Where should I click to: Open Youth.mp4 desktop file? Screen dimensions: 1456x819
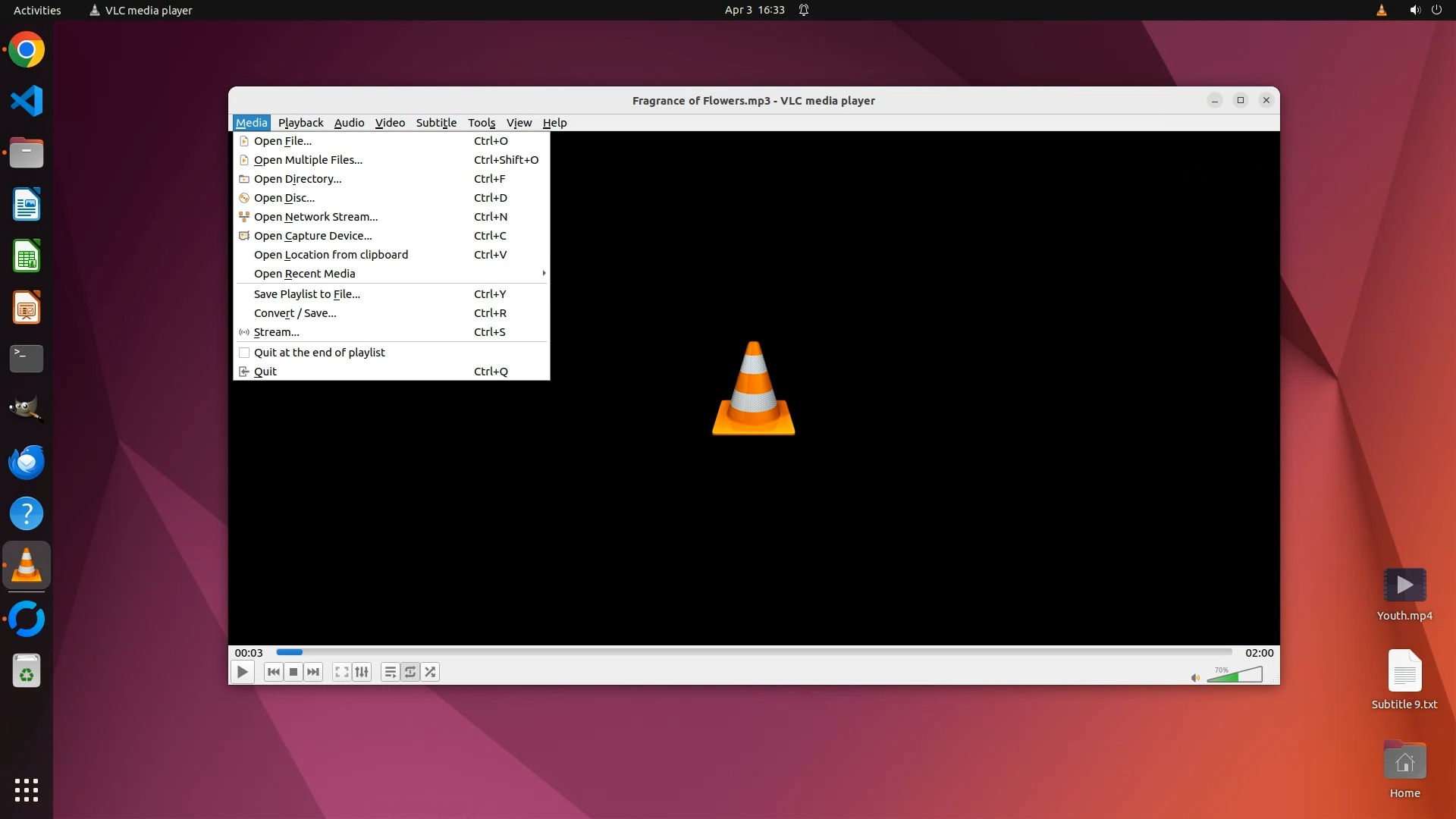[x=1404, y=585]
